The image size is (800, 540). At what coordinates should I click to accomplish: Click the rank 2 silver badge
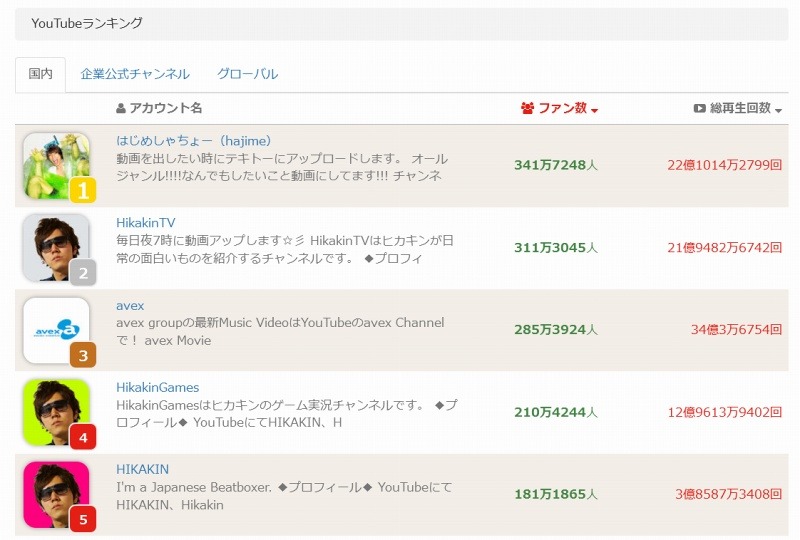pos(83,273)
